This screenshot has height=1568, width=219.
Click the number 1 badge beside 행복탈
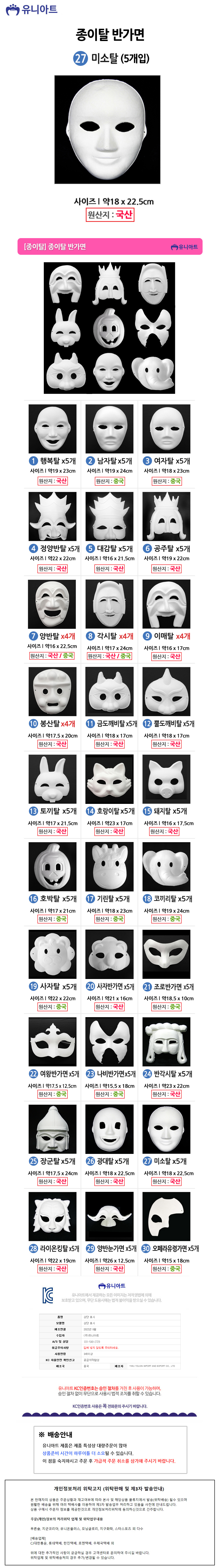(x=33, y=461)
